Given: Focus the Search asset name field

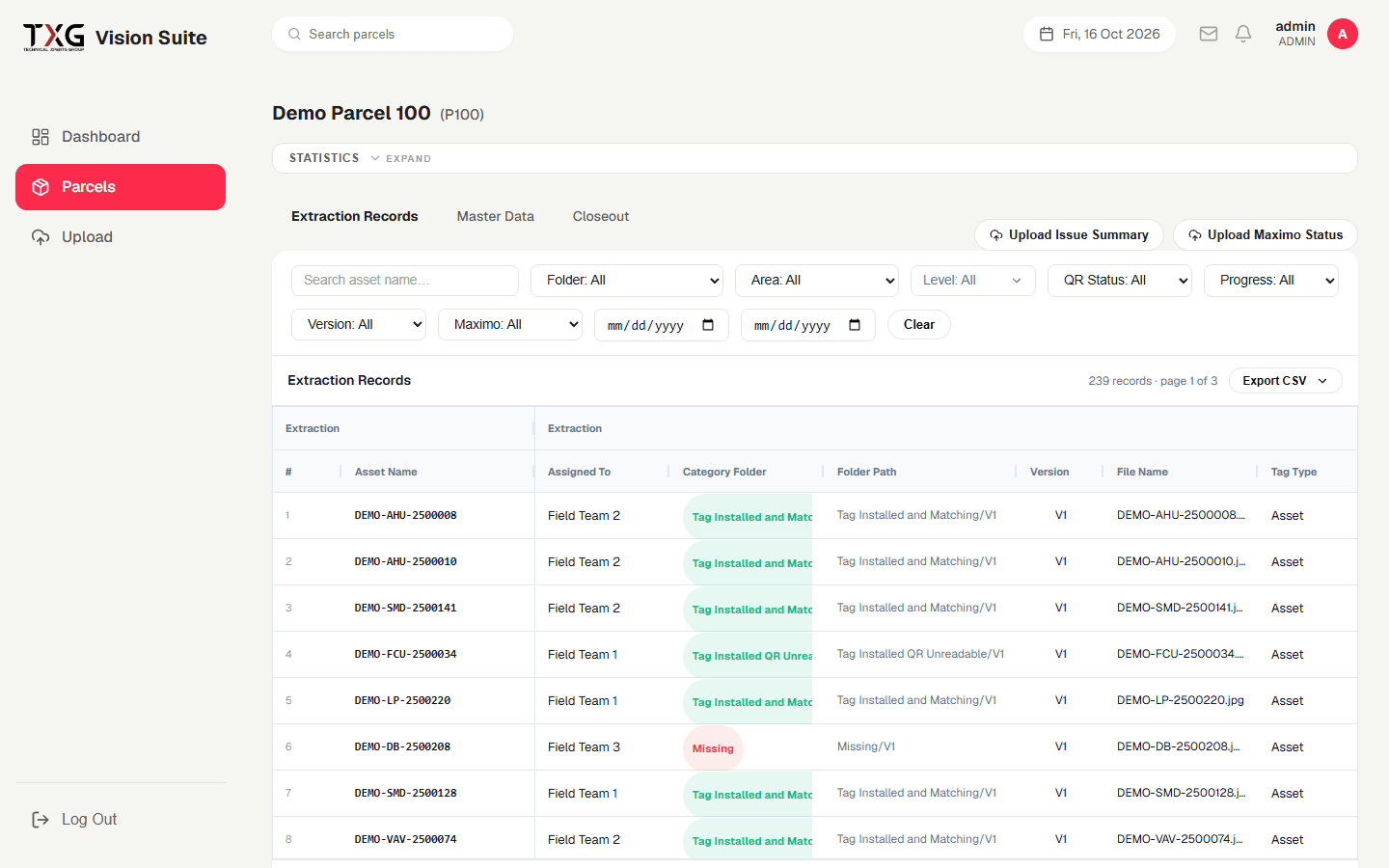Looking at the screenshot, I should pos(405,281).
